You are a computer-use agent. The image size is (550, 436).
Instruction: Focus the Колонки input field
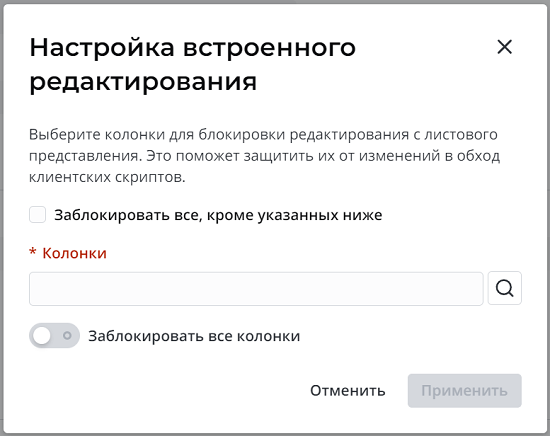tap(256, 289)
